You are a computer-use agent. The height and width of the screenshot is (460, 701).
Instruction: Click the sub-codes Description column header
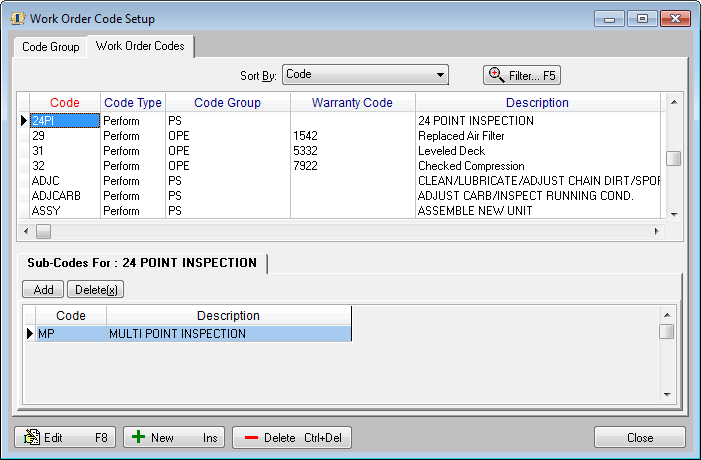(228, 316)
